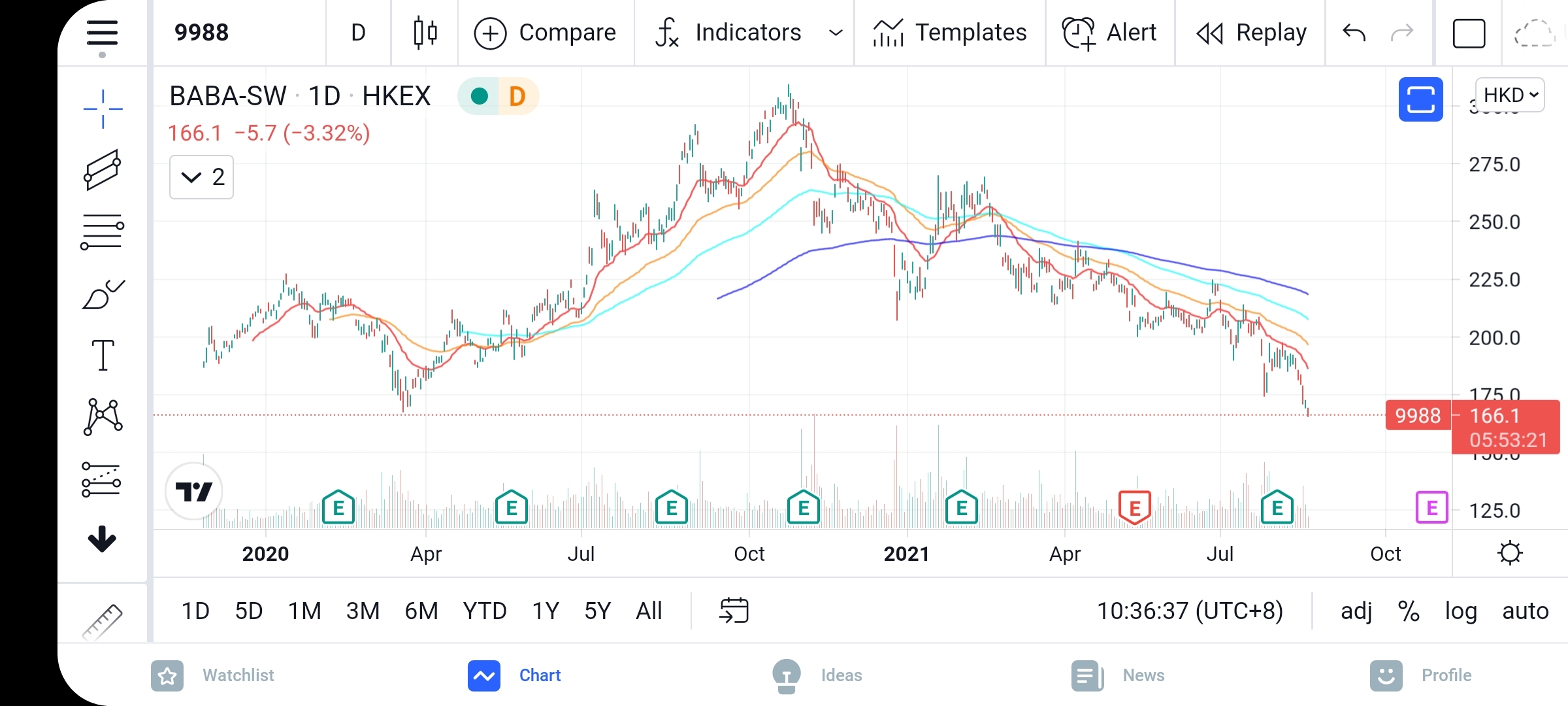Toggle blue fullscreen chart button
This screenshot has width=1568, height=706.
pyautogui.click(x=1421, y=99)
